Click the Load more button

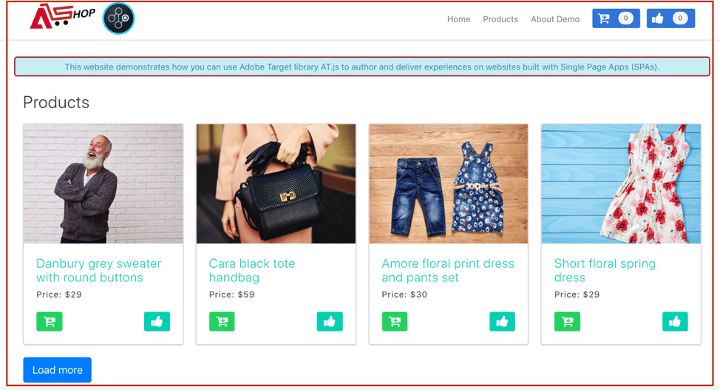pyautogui.click(x=57, y=370)
